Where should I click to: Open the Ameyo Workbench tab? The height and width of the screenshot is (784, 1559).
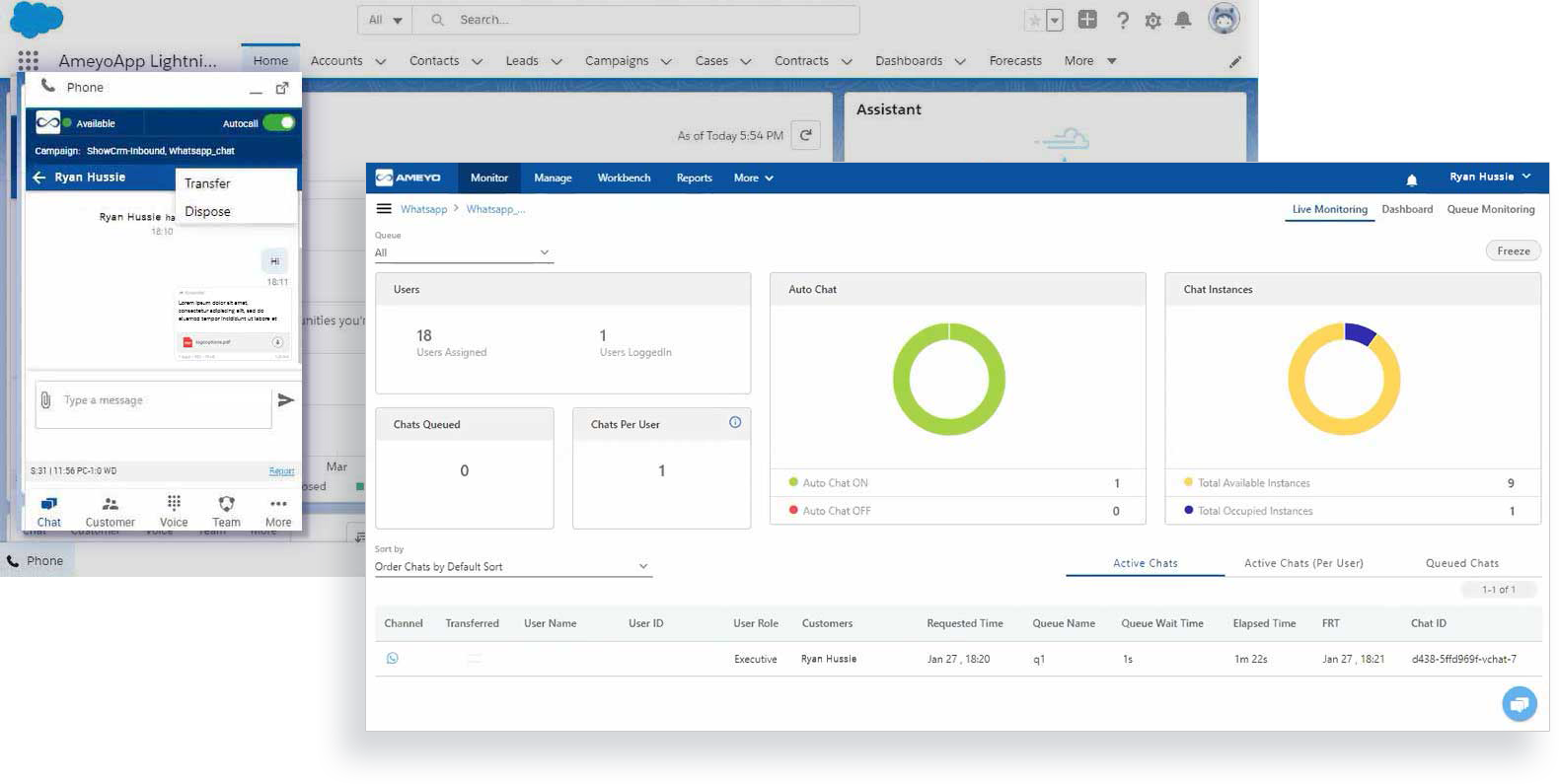(624, 178)
